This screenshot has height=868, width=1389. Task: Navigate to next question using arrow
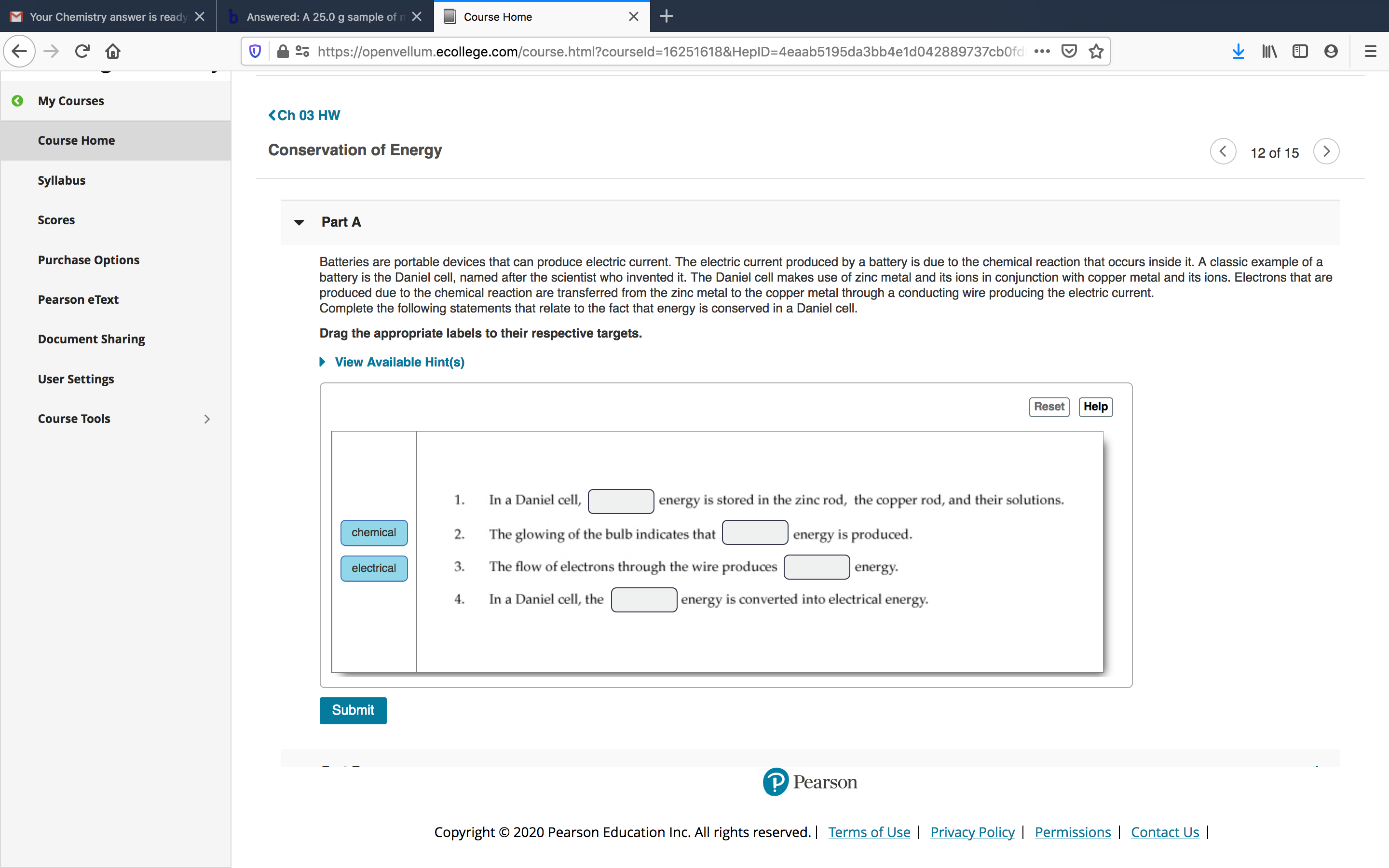coord(1326,151)
